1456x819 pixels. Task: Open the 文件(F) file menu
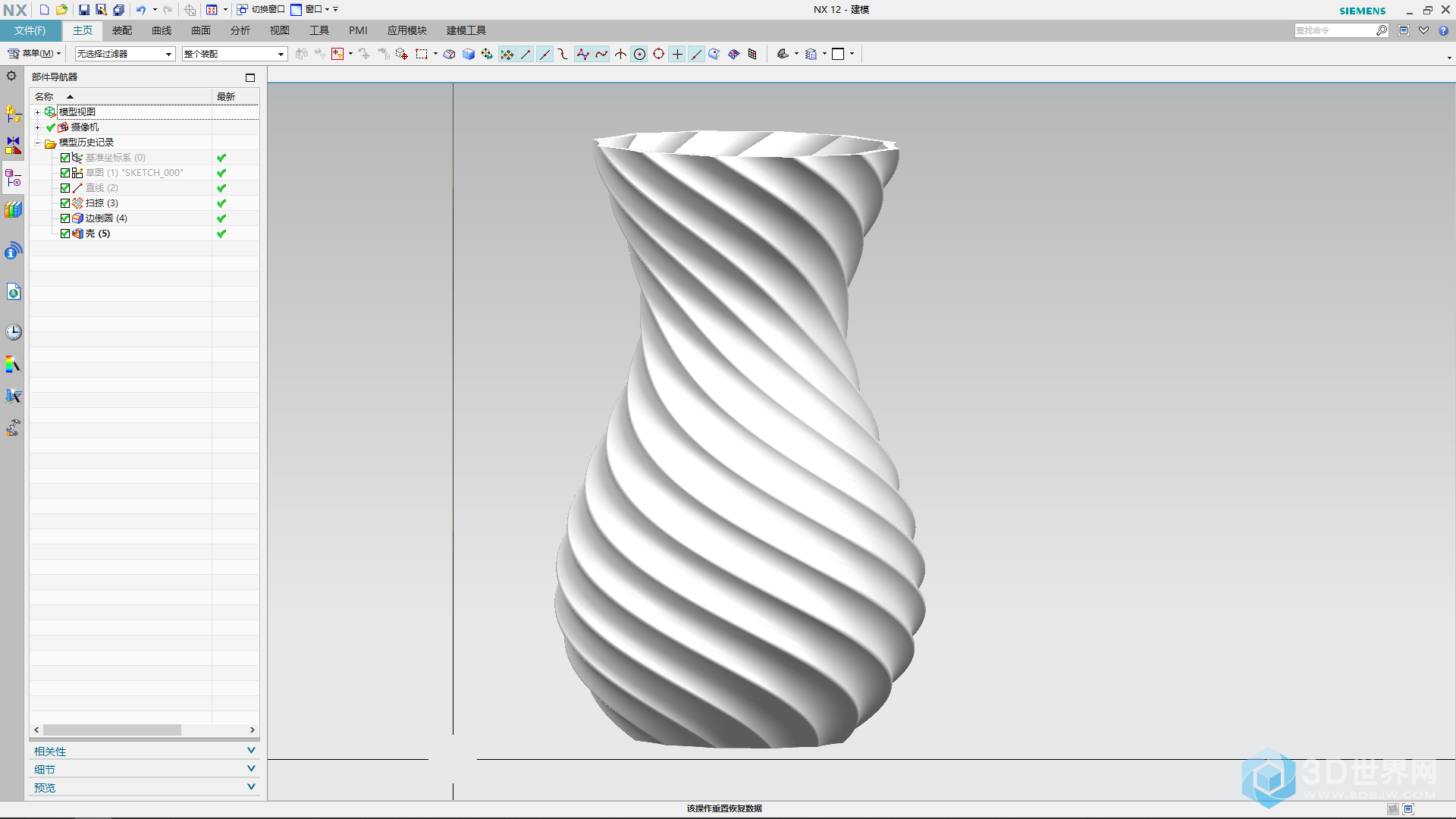(30, 30)
